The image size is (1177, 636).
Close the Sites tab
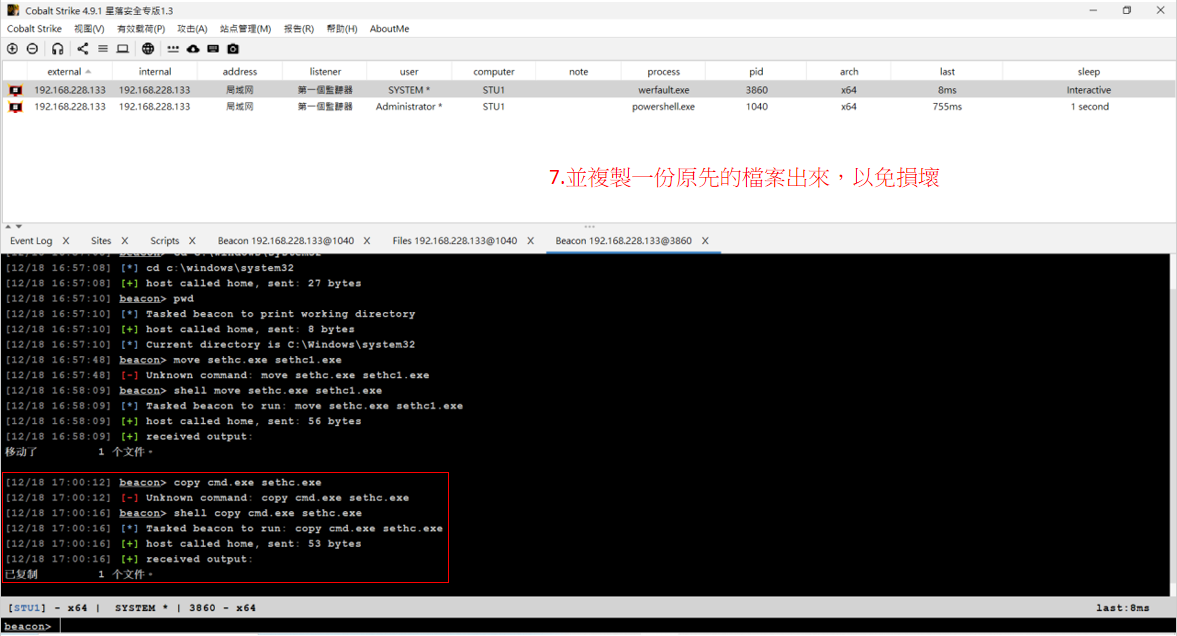(125, 241)
